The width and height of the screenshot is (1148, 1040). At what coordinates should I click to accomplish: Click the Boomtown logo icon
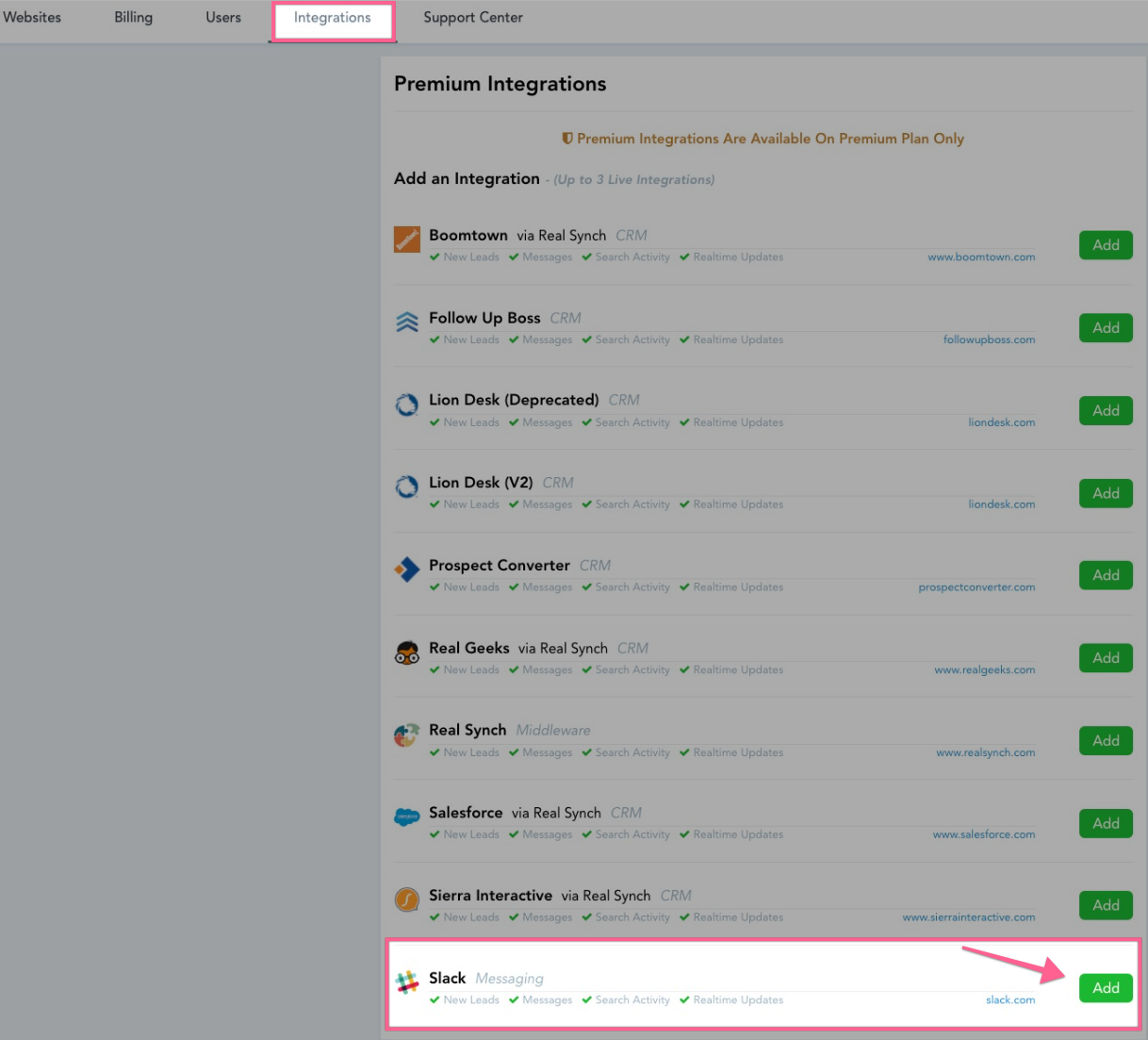click(407, 239)
